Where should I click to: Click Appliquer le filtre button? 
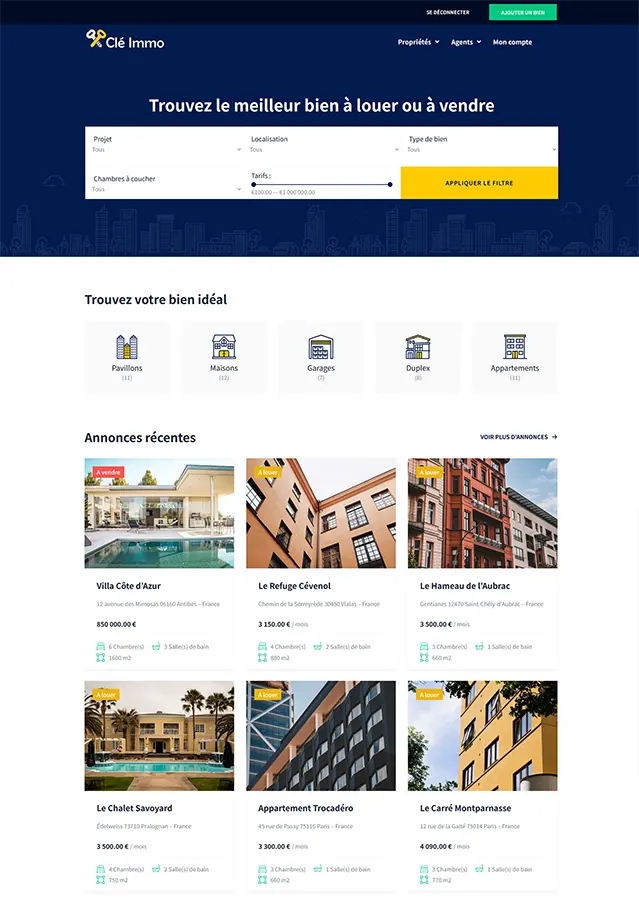pyautogui.click(x=479, y=183)
